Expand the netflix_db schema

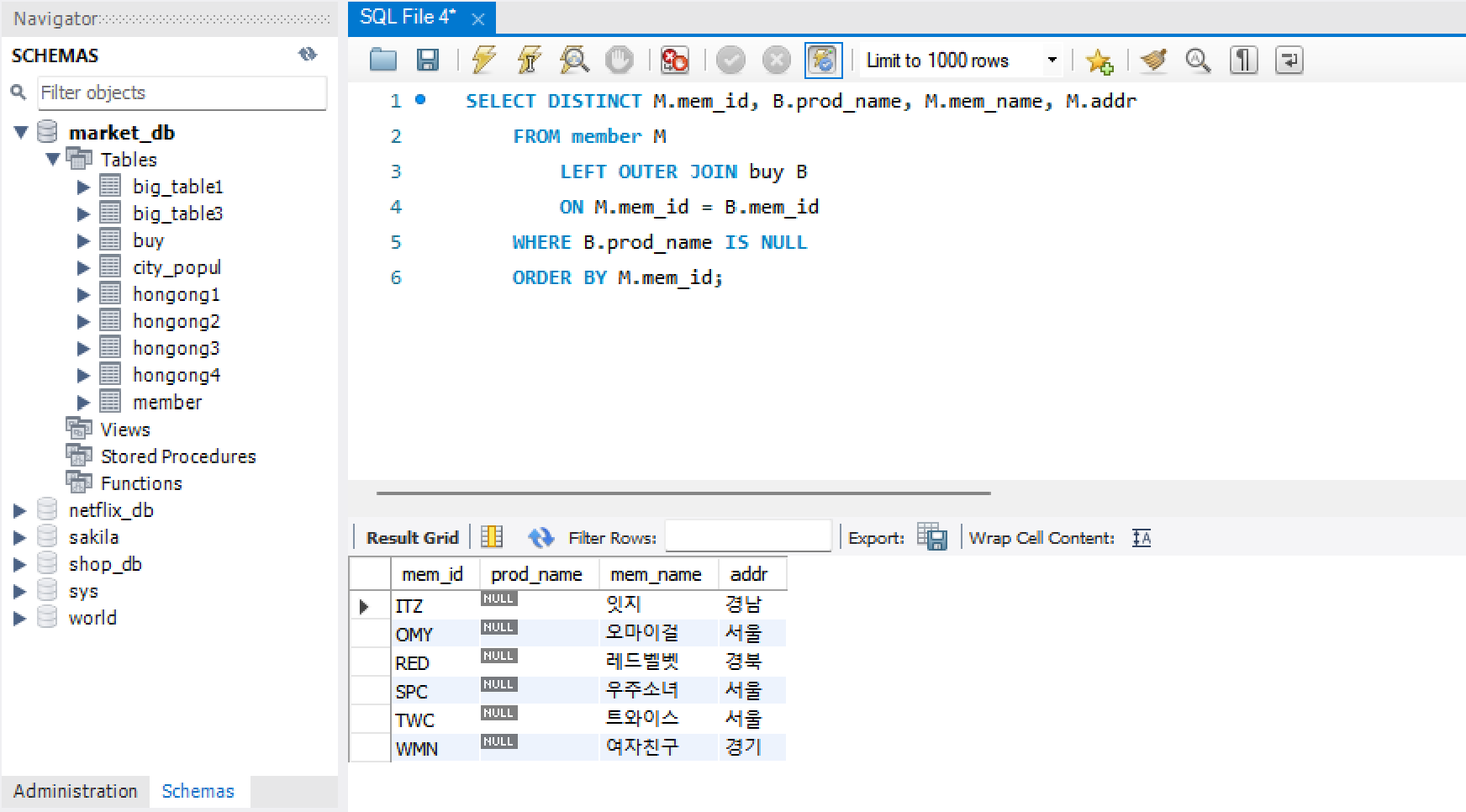(20, 510)
